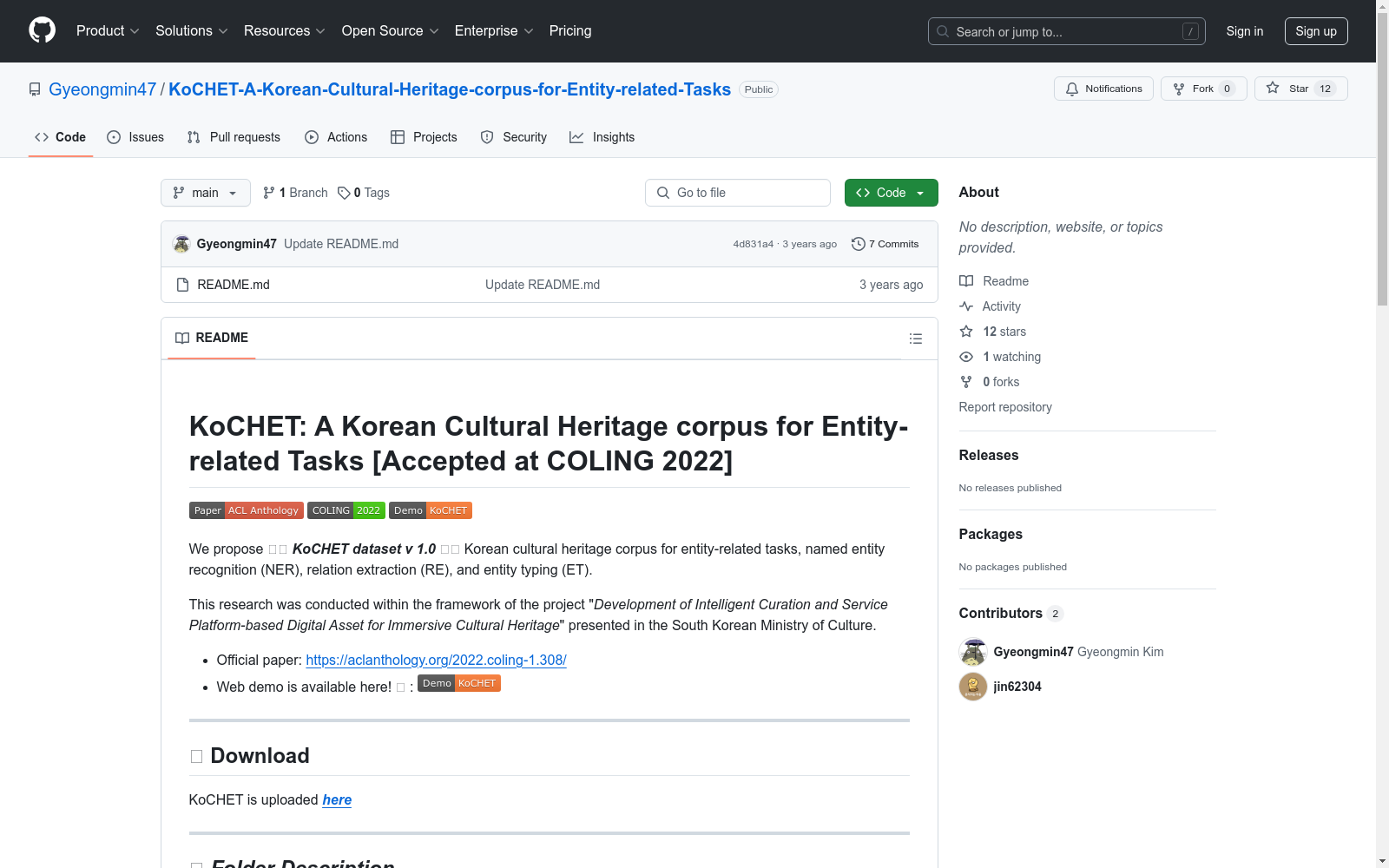1389x868 pixels.
Task: Click the Fork icon
Action: (x=1179, y=89)
